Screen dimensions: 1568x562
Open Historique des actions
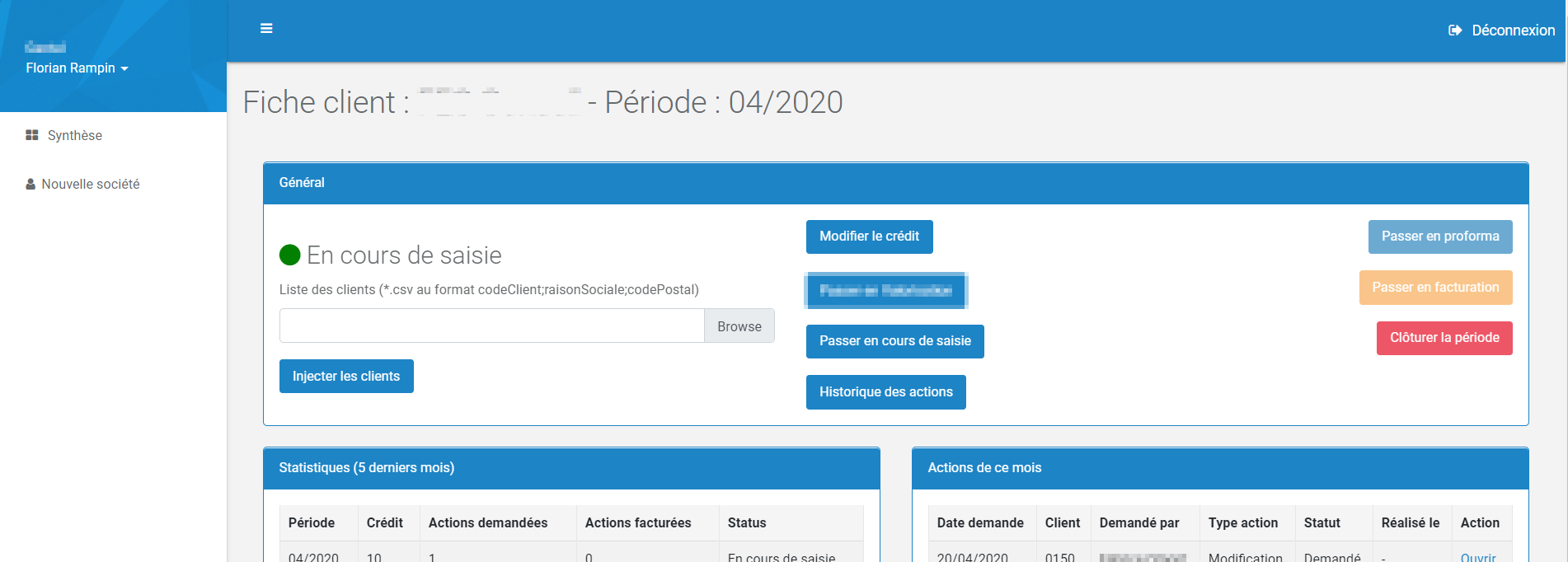[885, 392]
